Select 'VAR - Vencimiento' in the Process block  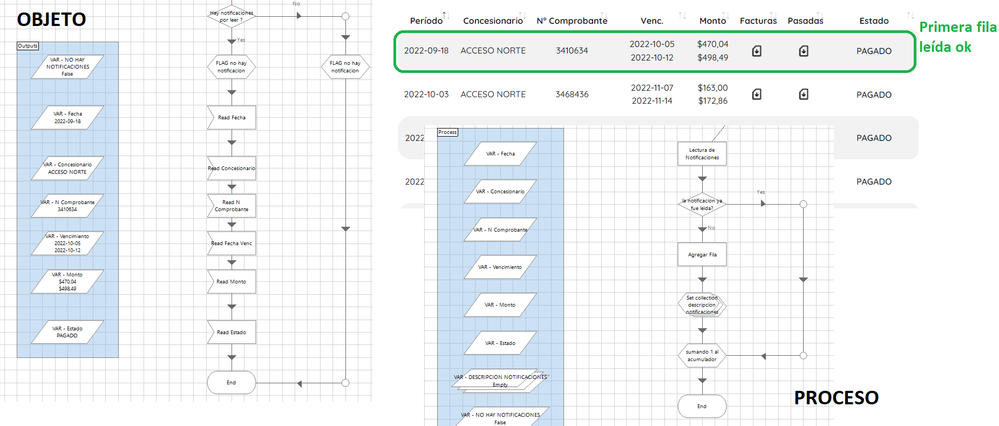[500, 267]
